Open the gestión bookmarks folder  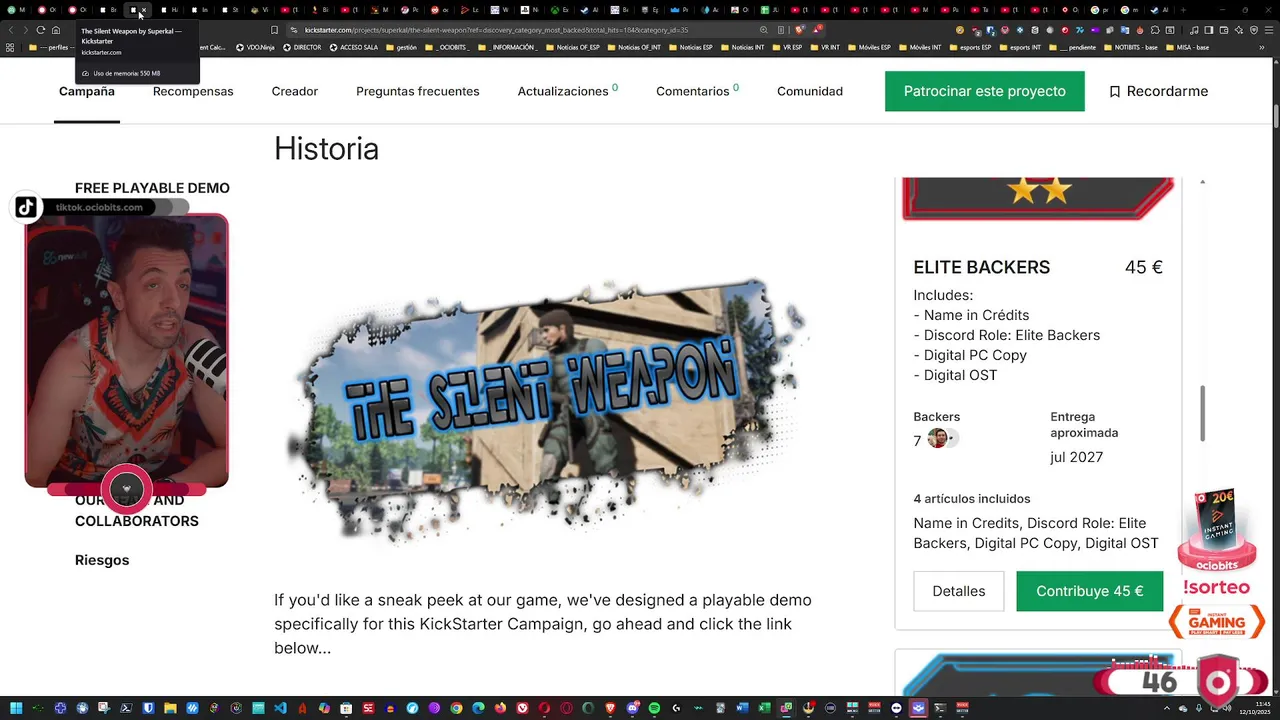click(x=401, y=47)
